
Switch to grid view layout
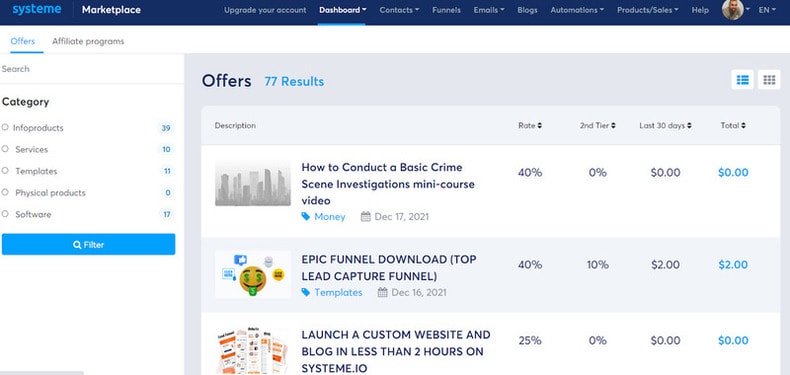769,80
